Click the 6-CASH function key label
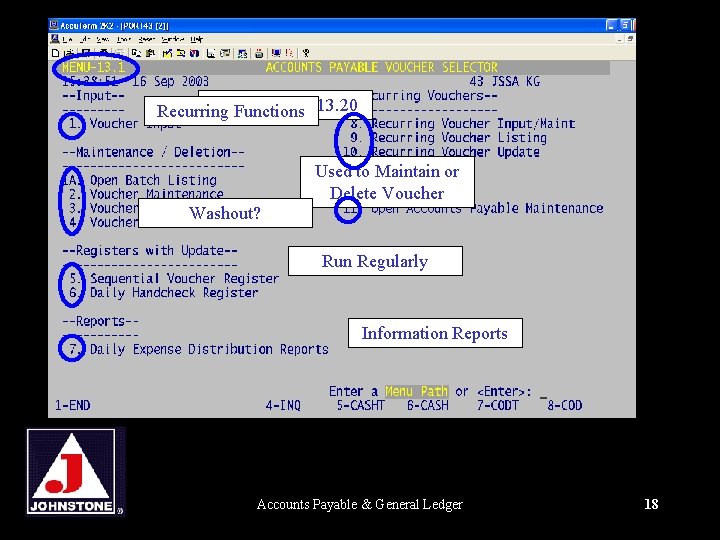 (x=428, y=405)
